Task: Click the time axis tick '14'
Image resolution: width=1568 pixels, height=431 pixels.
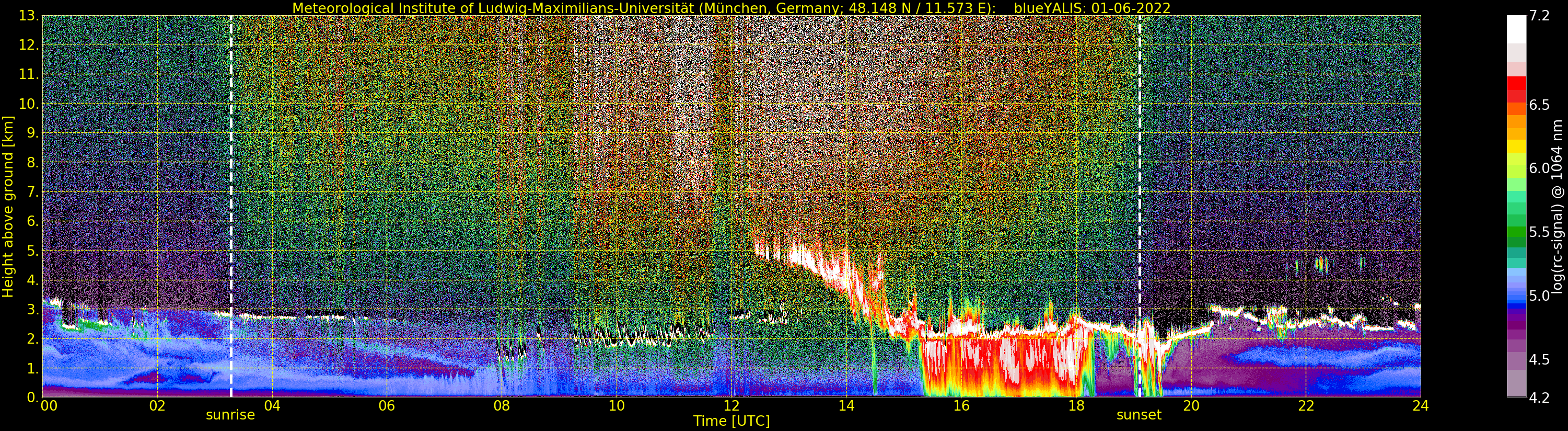Action: click(x=846, y=406)
